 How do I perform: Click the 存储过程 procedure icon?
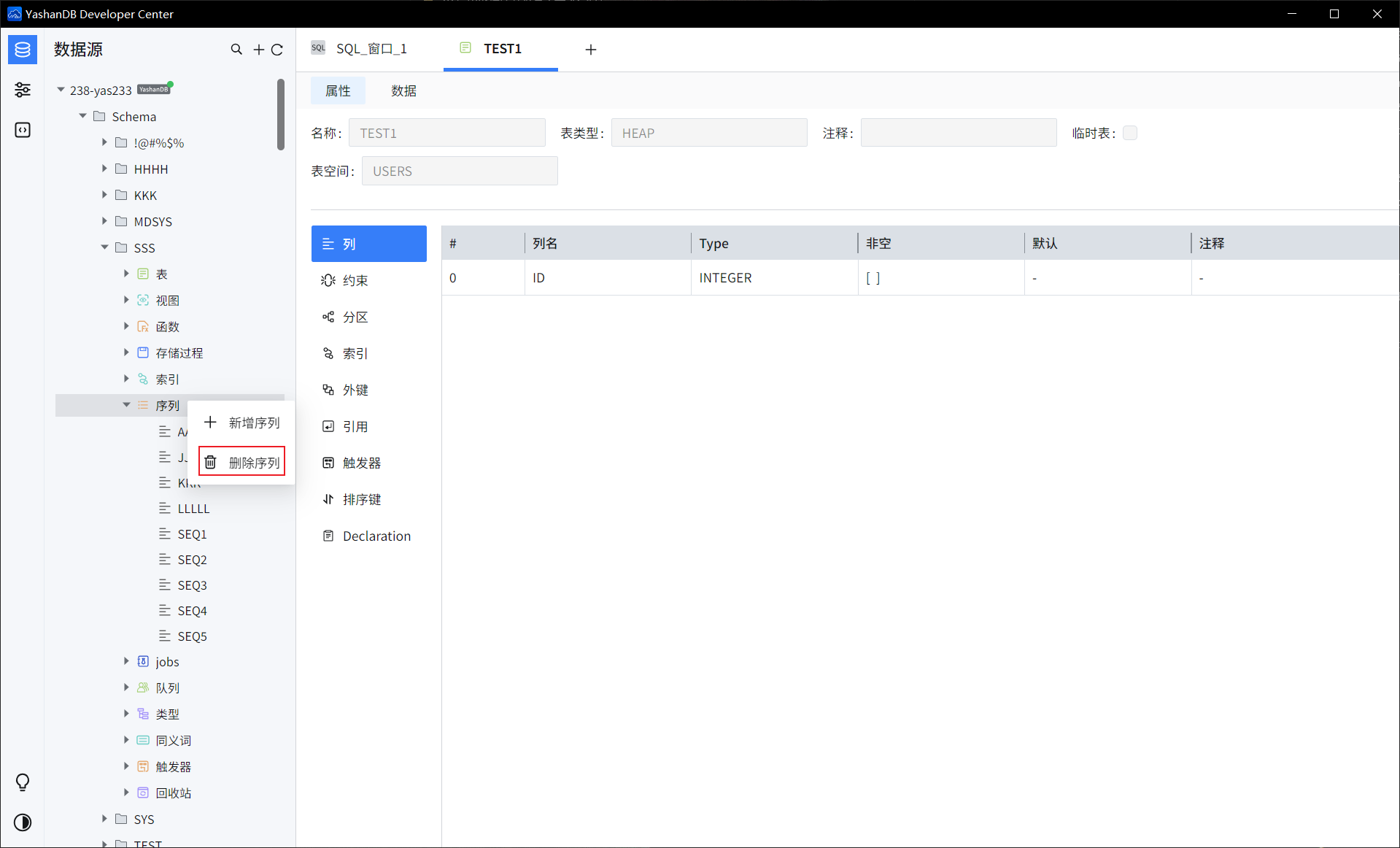(143, 352)
